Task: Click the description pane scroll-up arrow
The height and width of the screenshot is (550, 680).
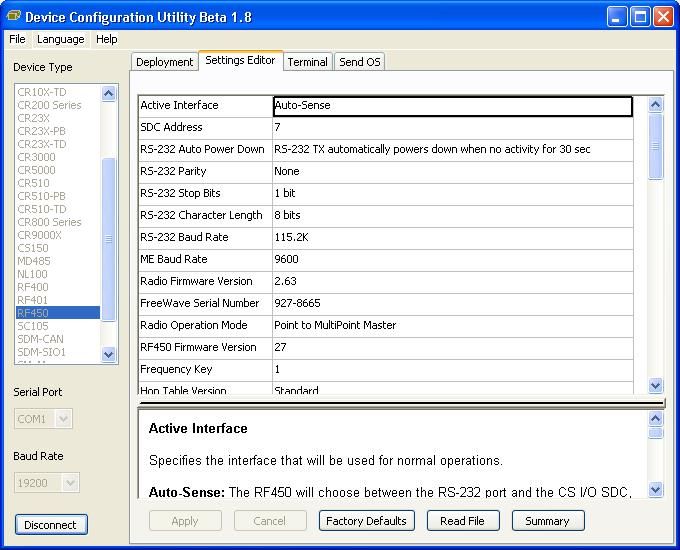Action: point(655,419)
